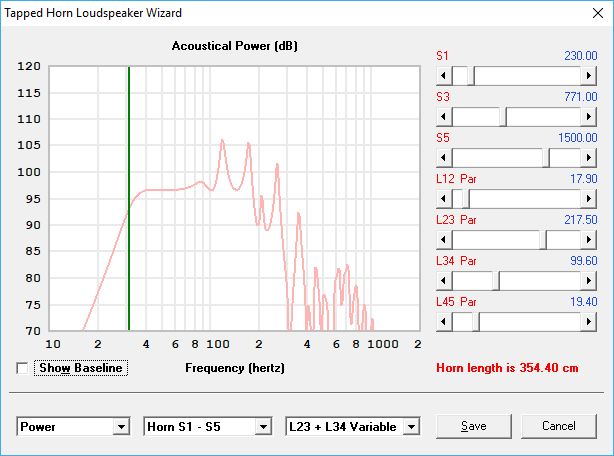Click the L34 slider thumb
Image resolution: width=614 pixels, height=456 pixels.
[x=496, y=281]
